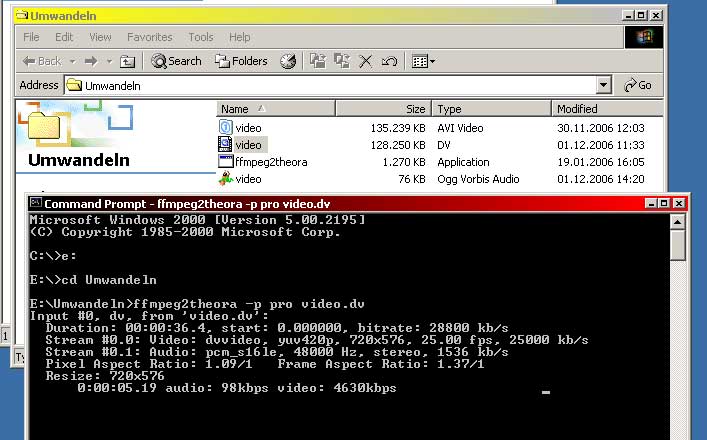Click the ffmpeg2theora file name
The width and height of the screenshot is (707, 440).
[271, 162]
